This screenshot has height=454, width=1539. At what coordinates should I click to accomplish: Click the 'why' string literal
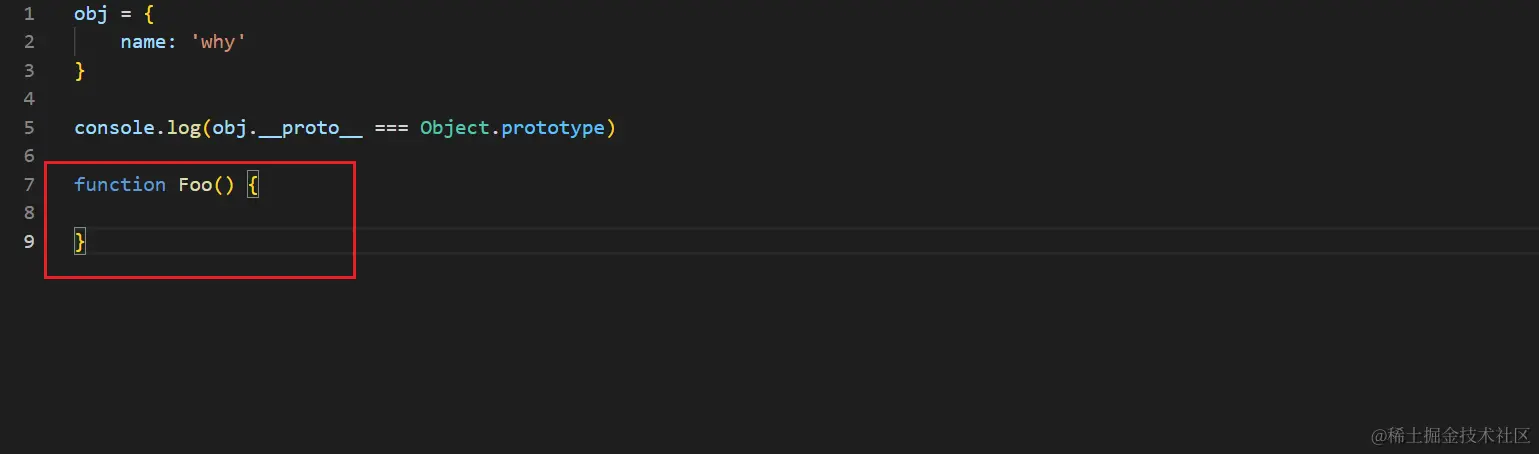tap(218, 42)
